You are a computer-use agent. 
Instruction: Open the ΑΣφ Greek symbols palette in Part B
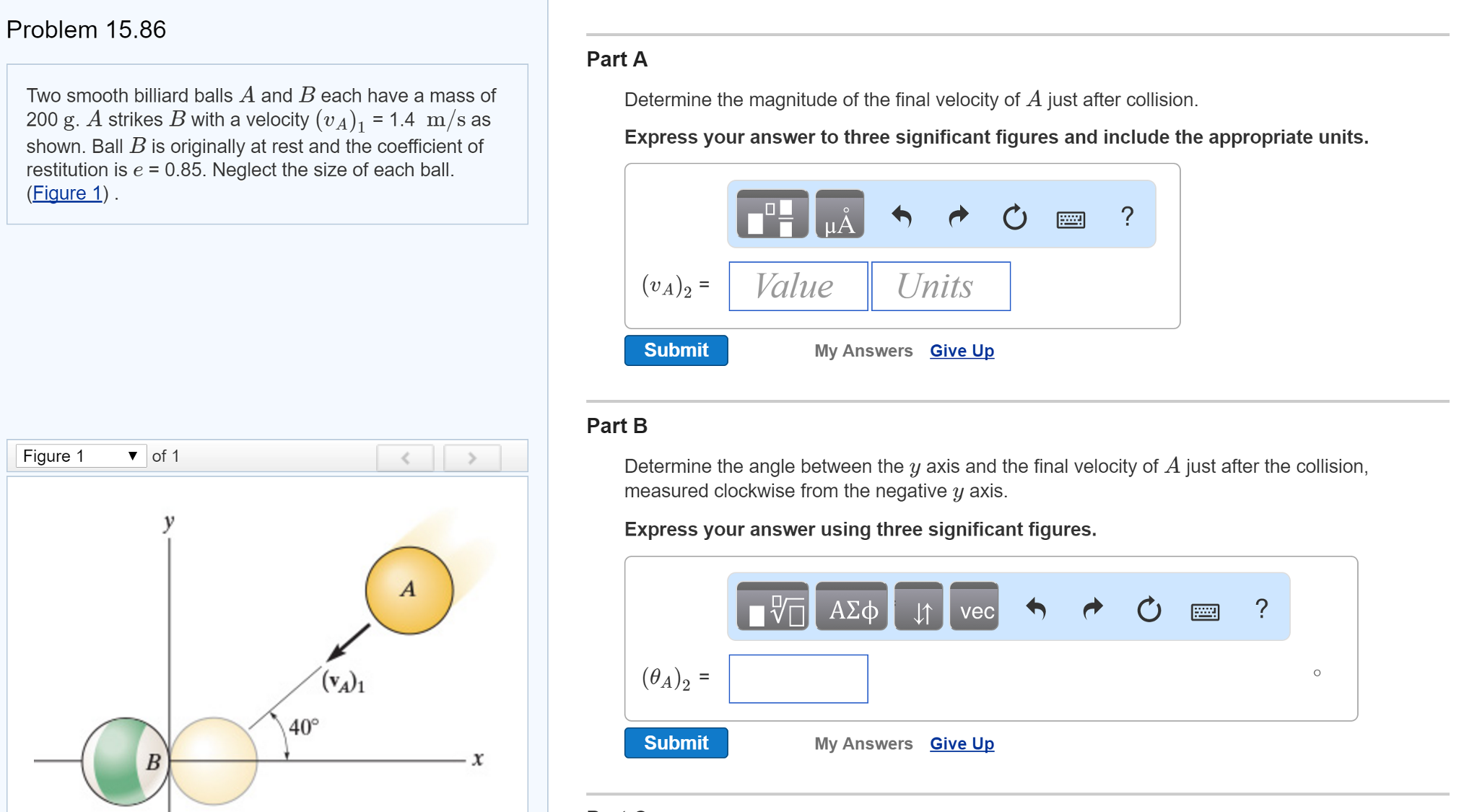851,610
